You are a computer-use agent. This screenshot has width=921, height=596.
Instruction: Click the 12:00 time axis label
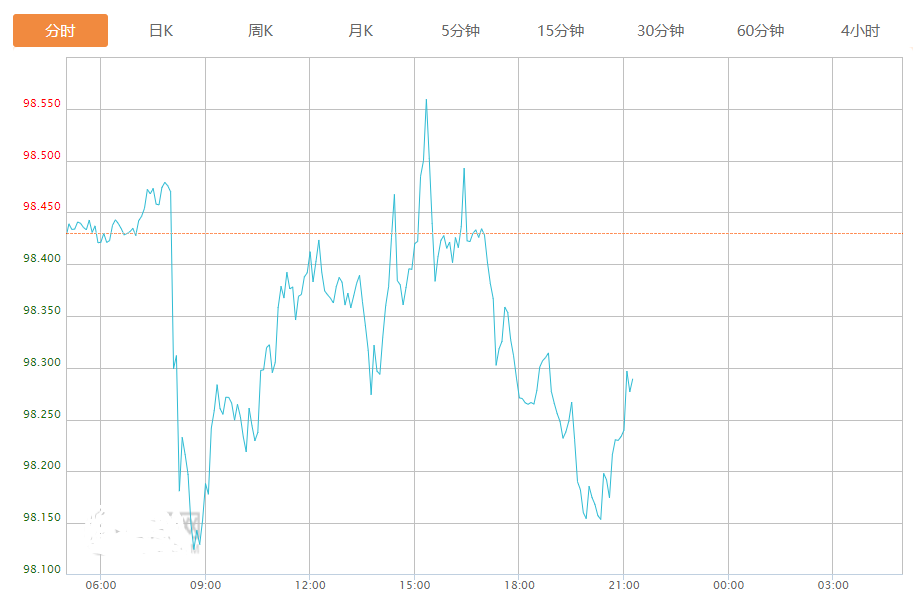[310, 585]
